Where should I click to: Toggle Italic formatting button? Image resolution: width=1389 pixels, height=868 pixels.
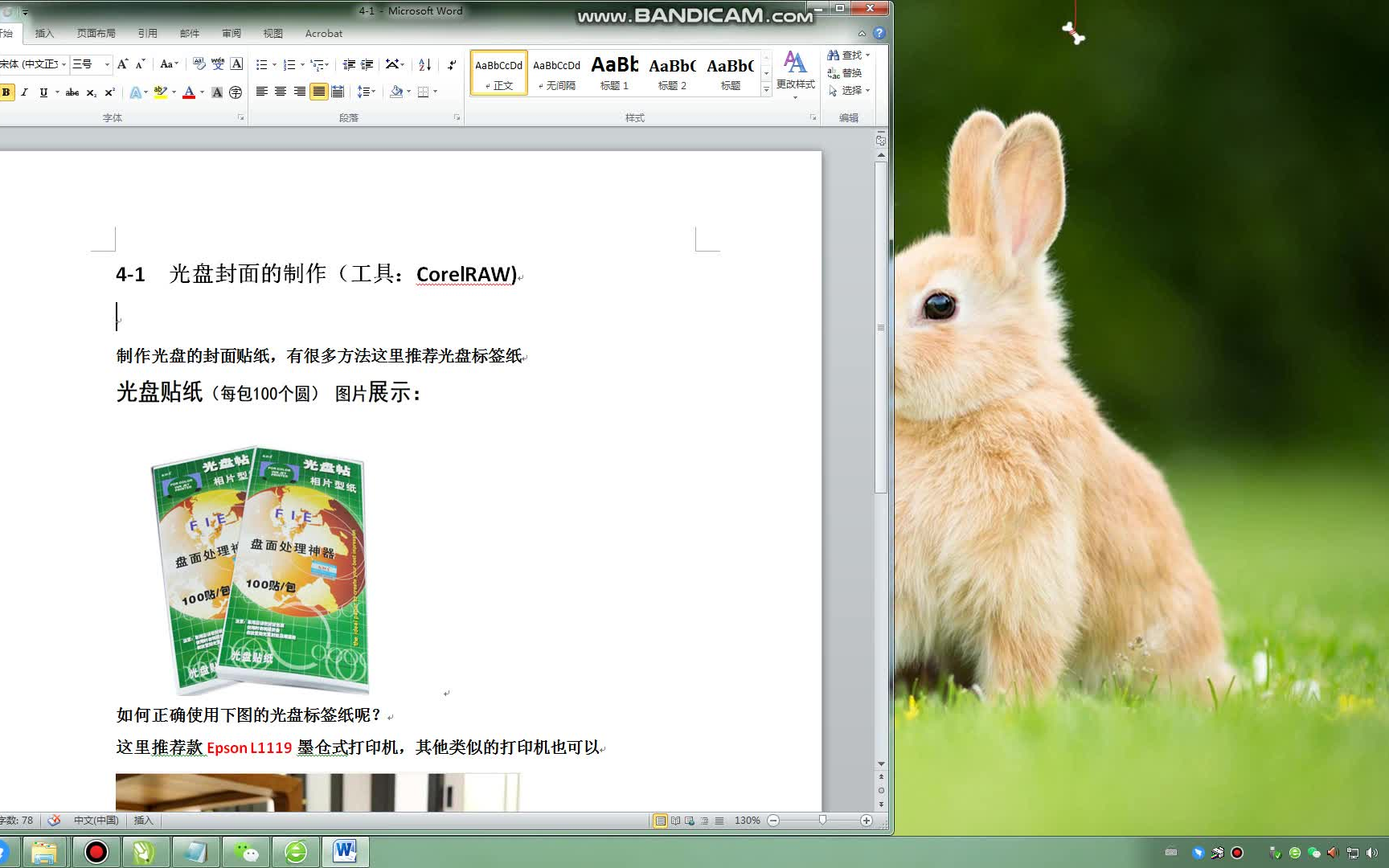click(25, 92)
